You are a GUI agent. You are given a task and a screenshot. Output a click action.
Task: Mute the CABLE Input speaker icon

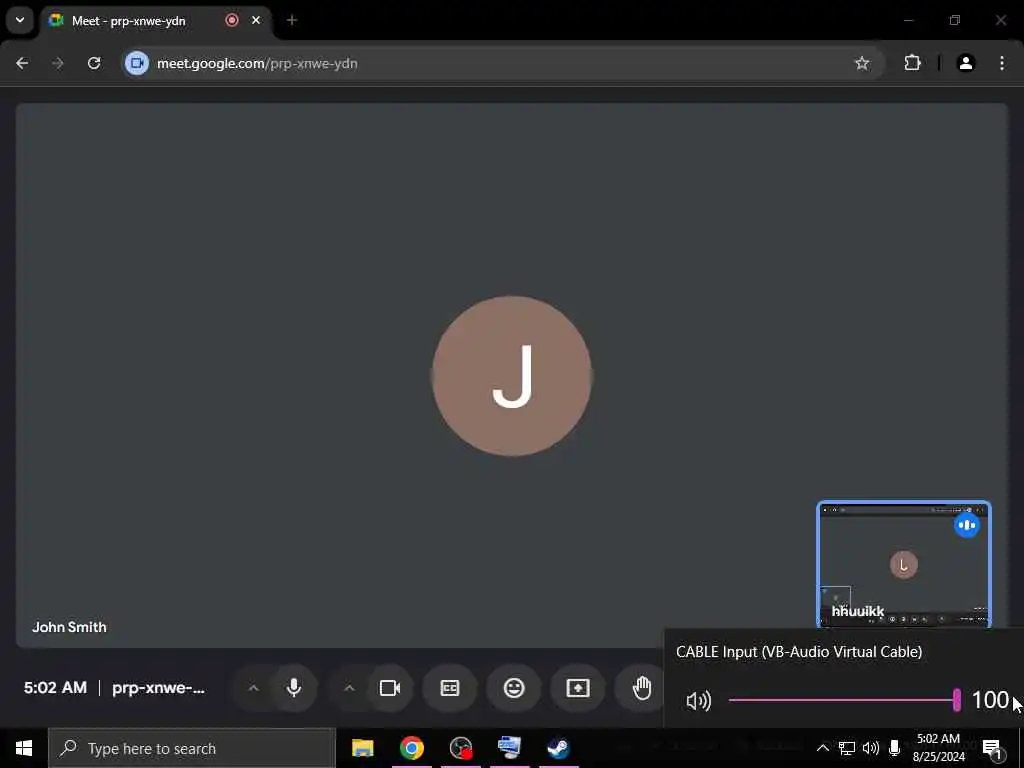[x=698, y=701]
